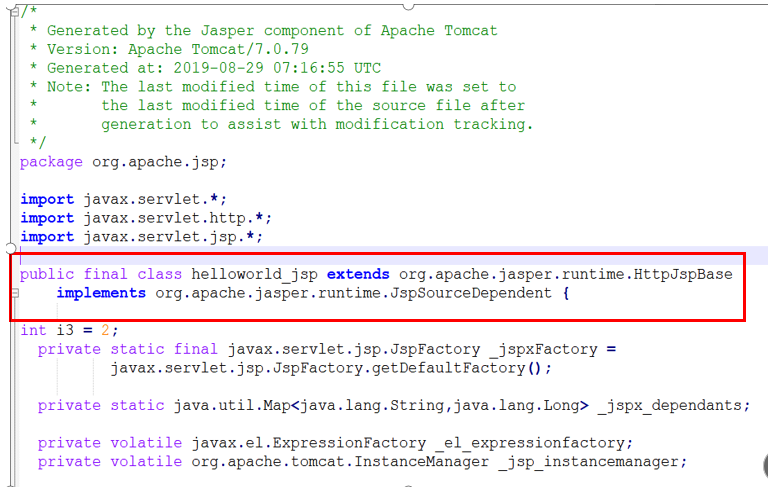Screen dimensions: 769x489
Task: Click on 'javax.servlet.http.*;' import line
Action: (178, 218)
